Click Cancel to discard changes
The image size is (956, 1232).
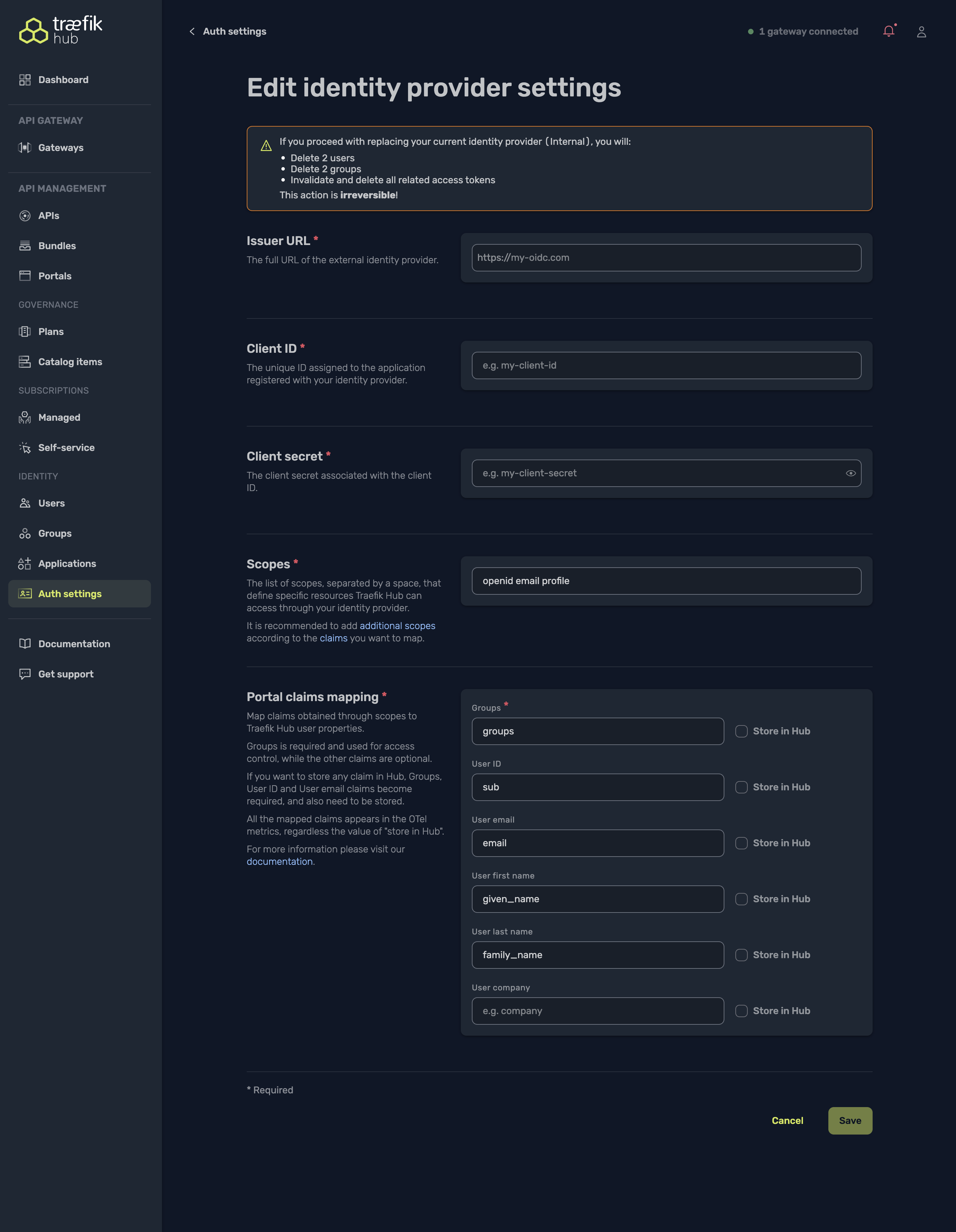click(x=787, y=1120)
